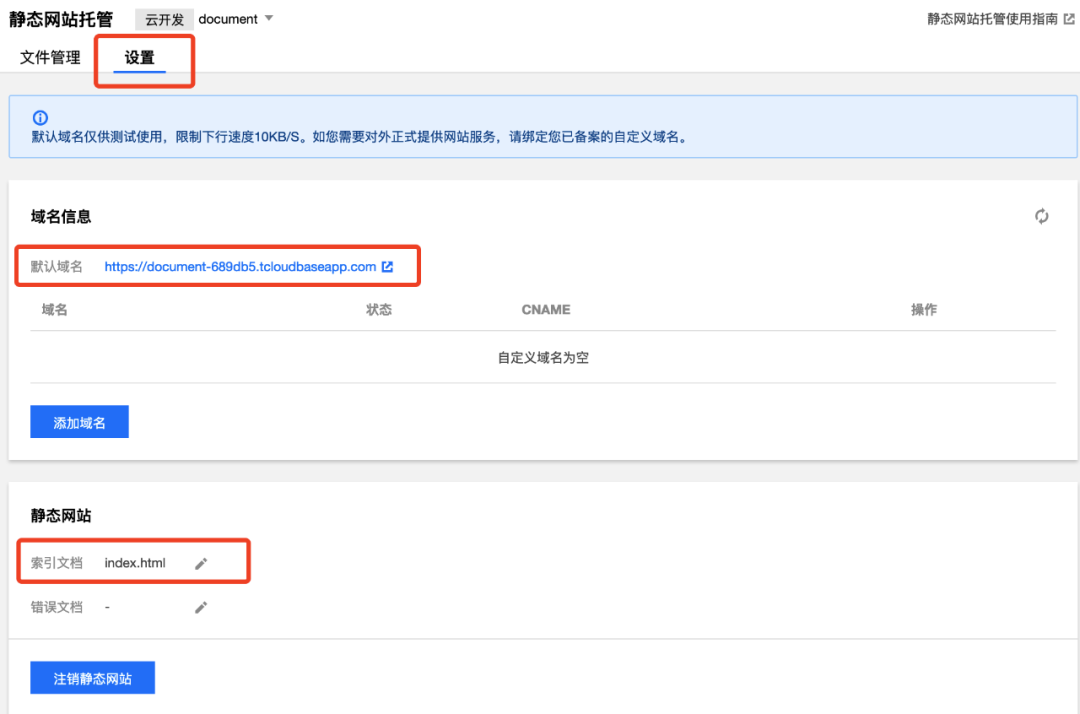Click the 注销静态网站 button
The width and height of the screenshot is (1080, 714).
coord(92,678)
